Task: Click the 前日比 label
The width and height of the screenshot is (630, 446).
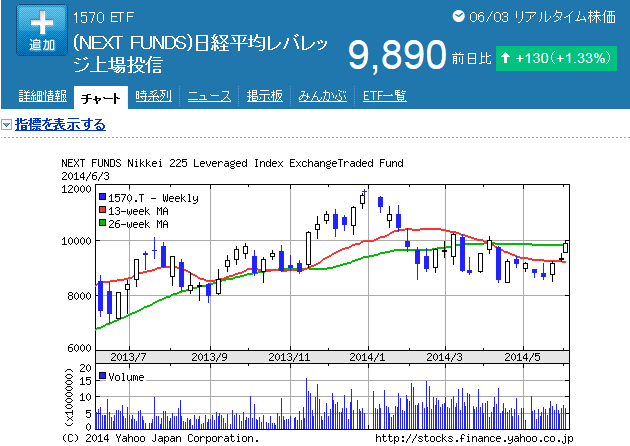Action: tap(472, 59)
